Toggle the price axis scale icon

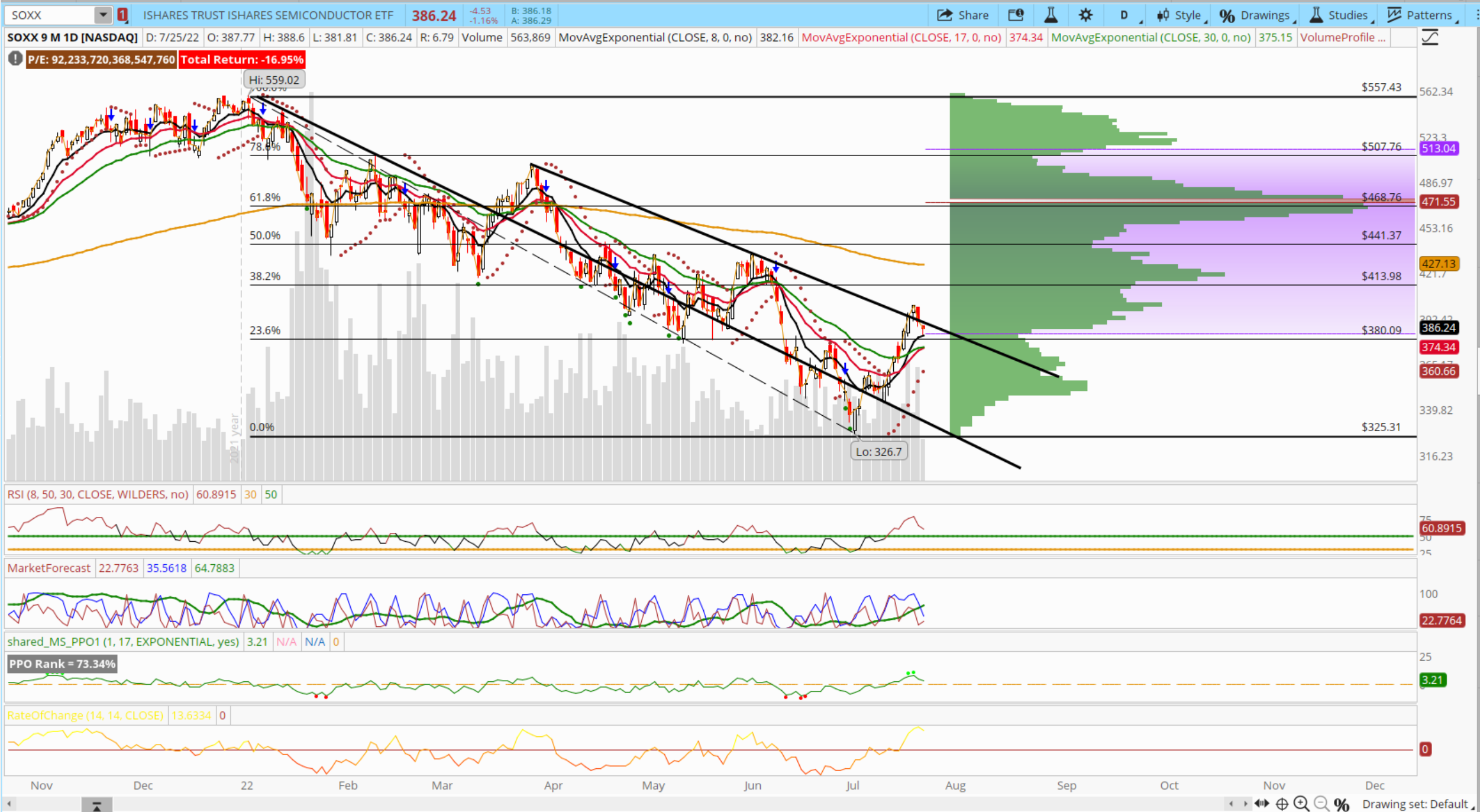click(1430, 38)
